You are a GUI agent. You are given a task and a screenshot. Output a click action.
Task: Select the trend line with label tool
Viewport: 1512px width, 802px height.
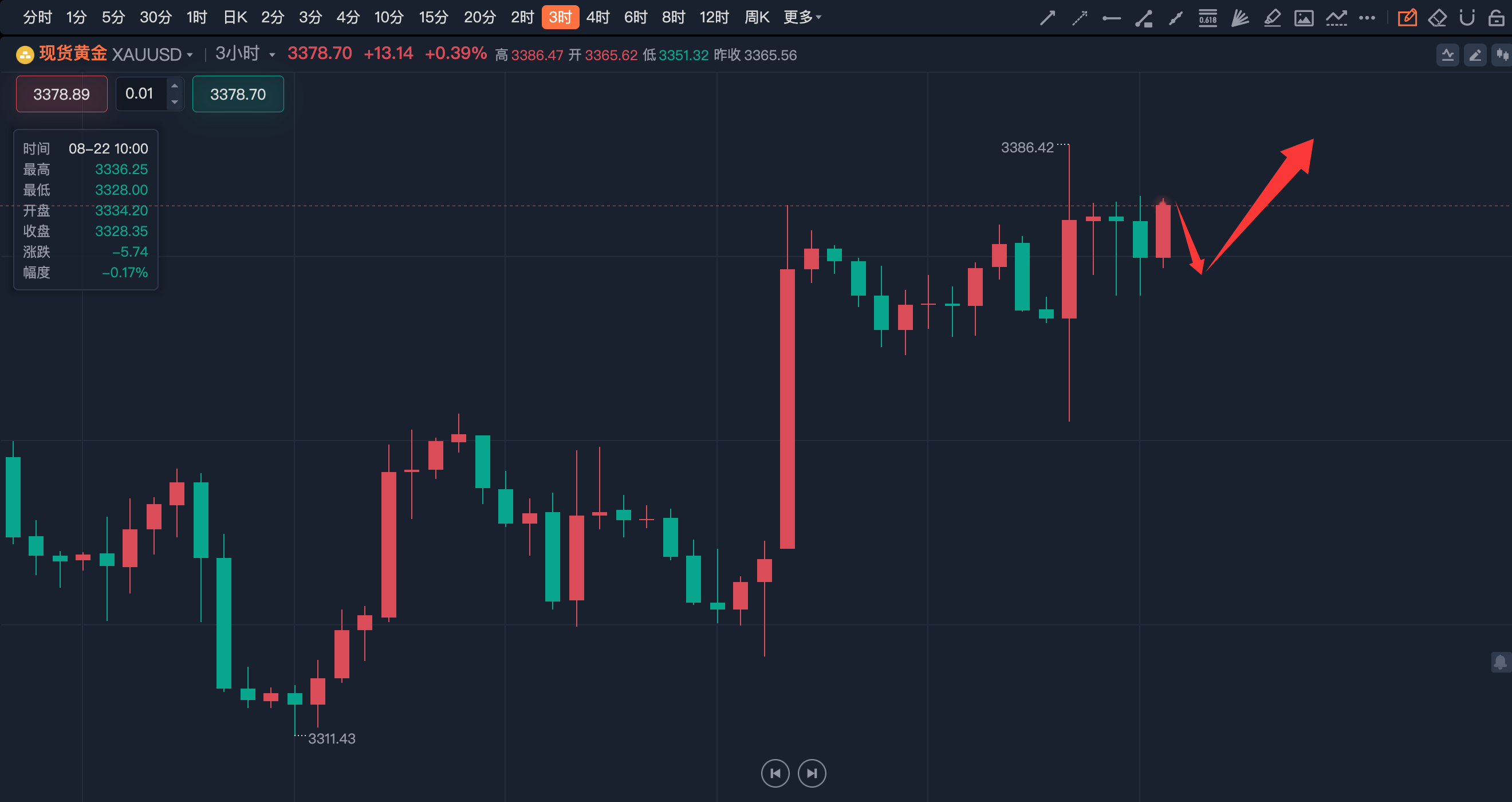tap(1143, 18)
